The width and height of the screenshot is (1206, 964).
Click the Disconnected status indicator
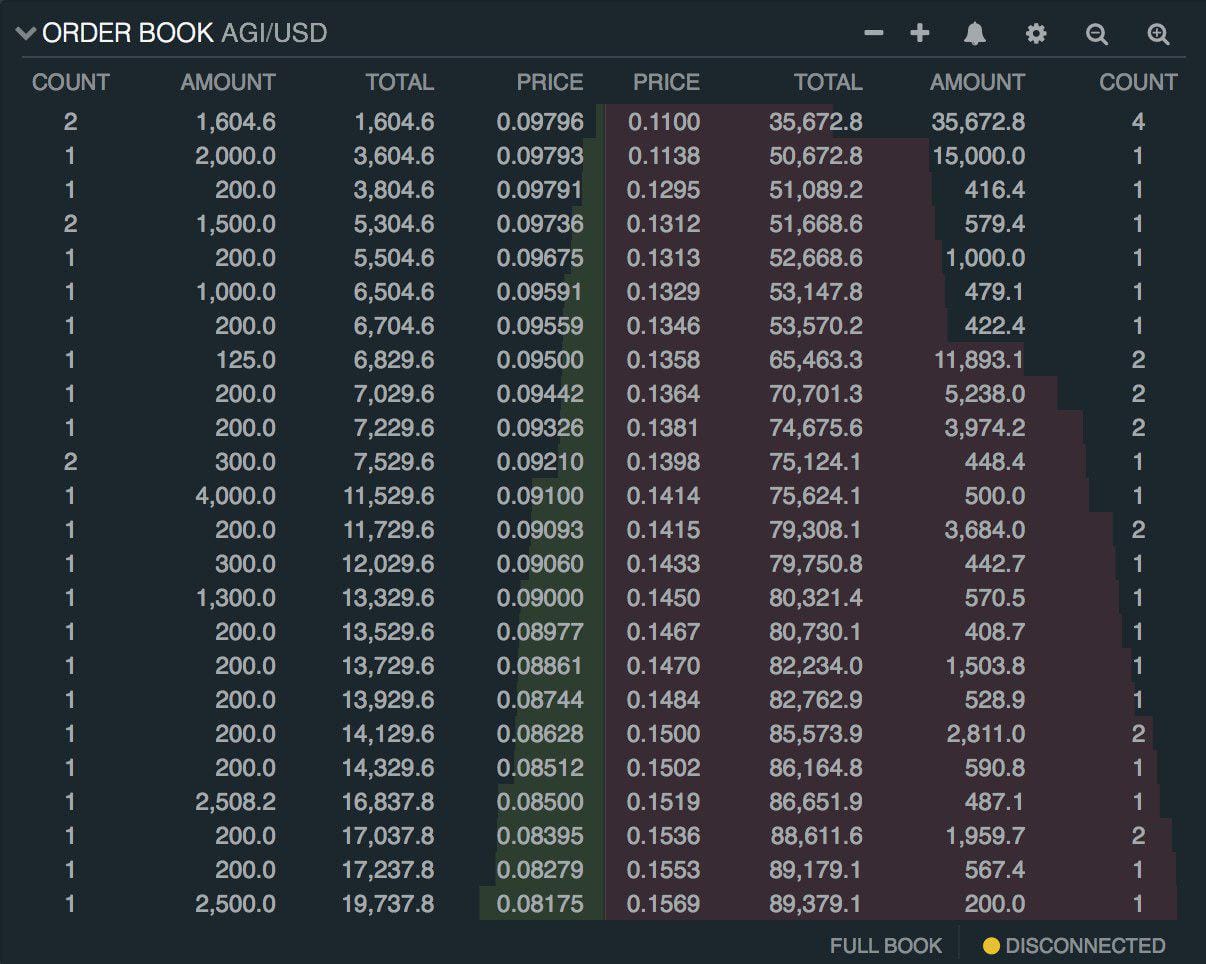pos(1074,945)
